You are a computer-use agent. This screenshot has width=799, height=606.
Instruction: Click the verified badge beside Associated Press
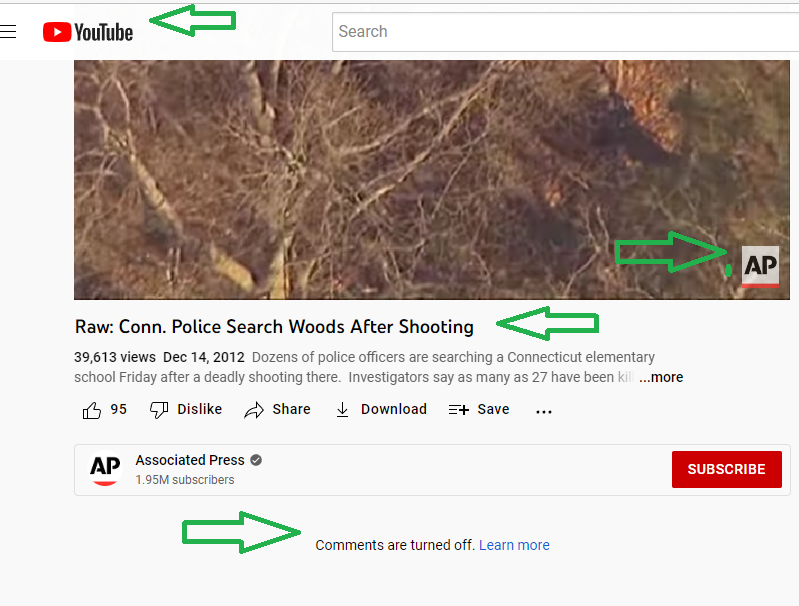click(256, 460)
